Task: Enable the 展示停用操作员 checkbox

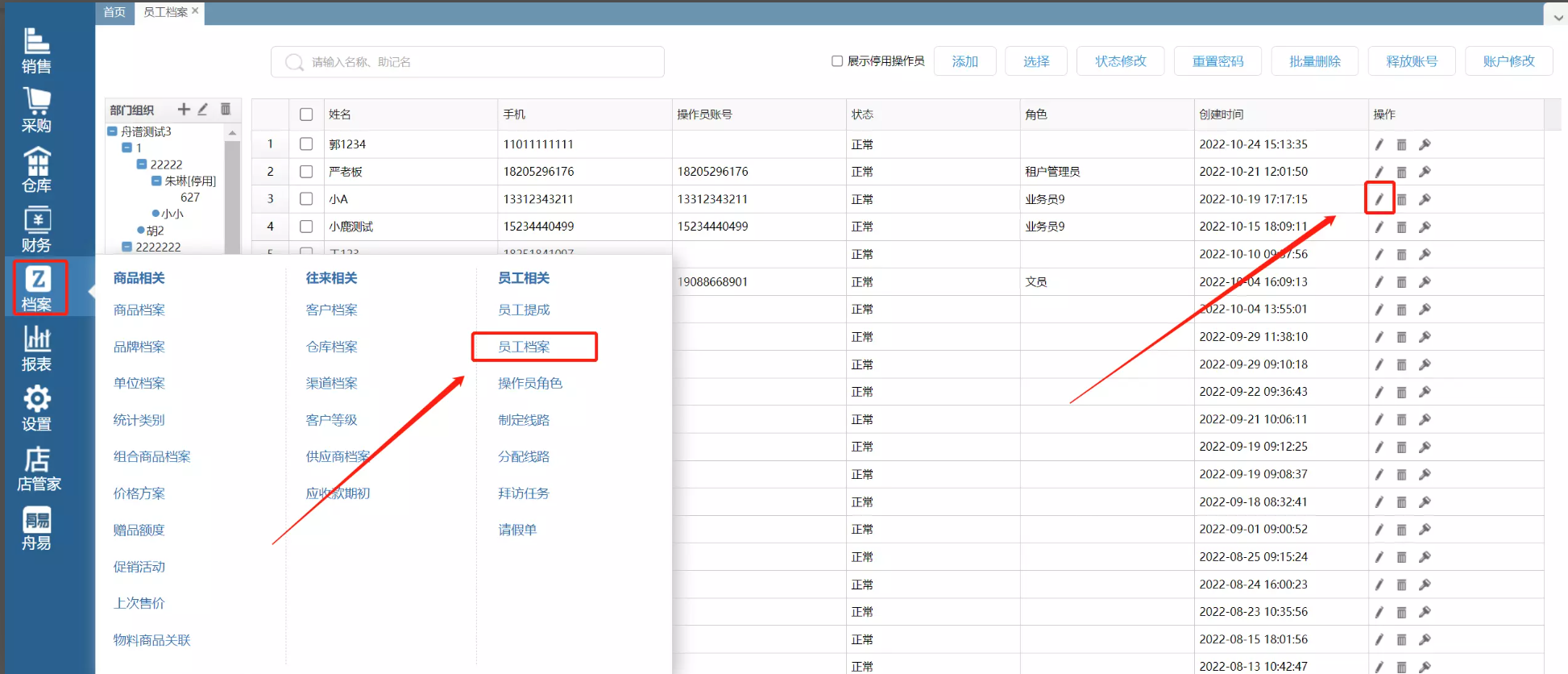Action: 837,61
